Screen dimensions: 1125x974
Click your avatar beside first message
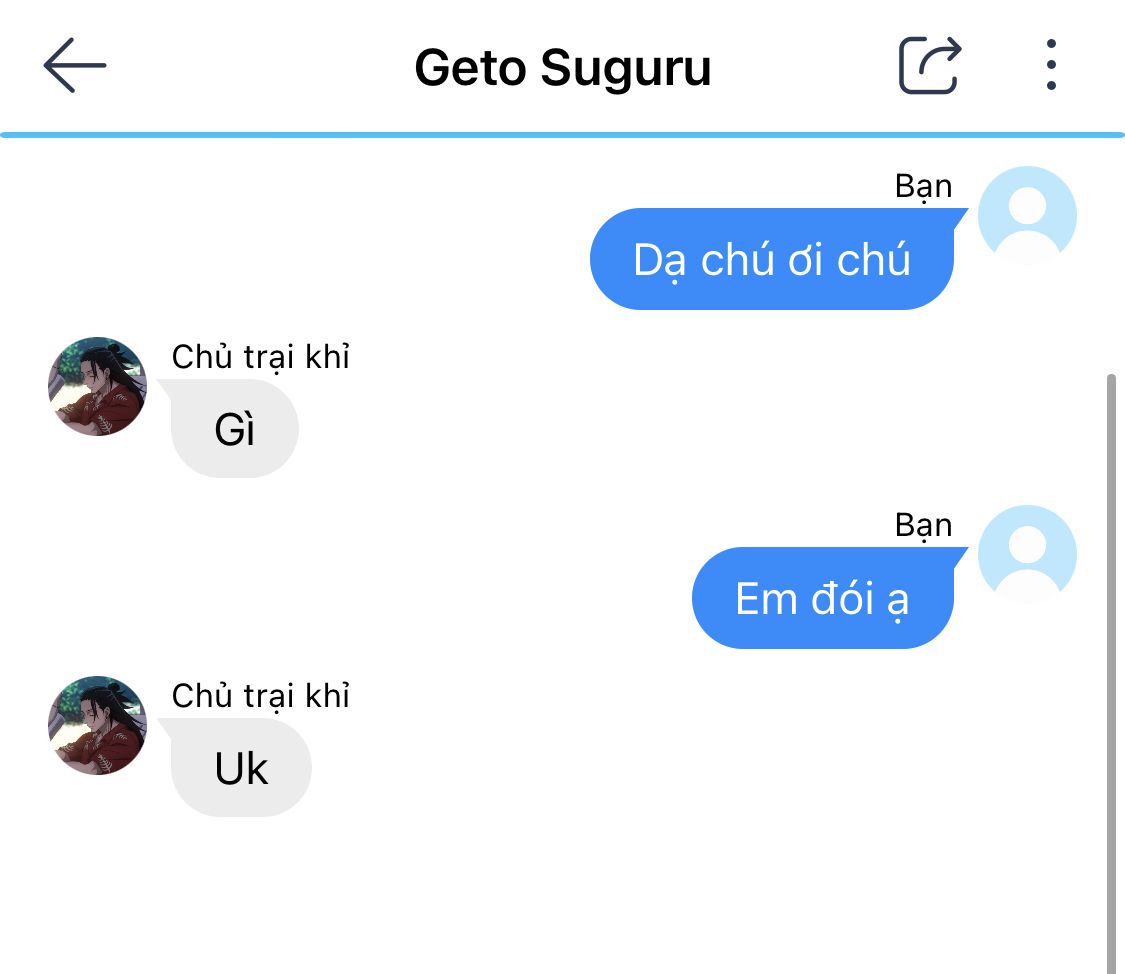(1027, 215)
